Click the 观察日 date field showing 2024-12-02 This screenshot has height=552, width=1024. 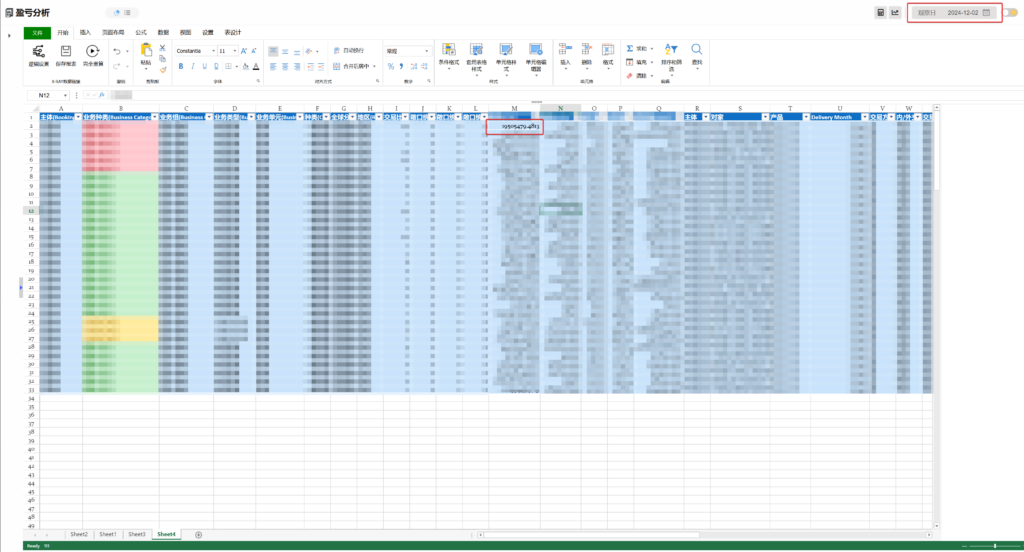coord(953,12)
